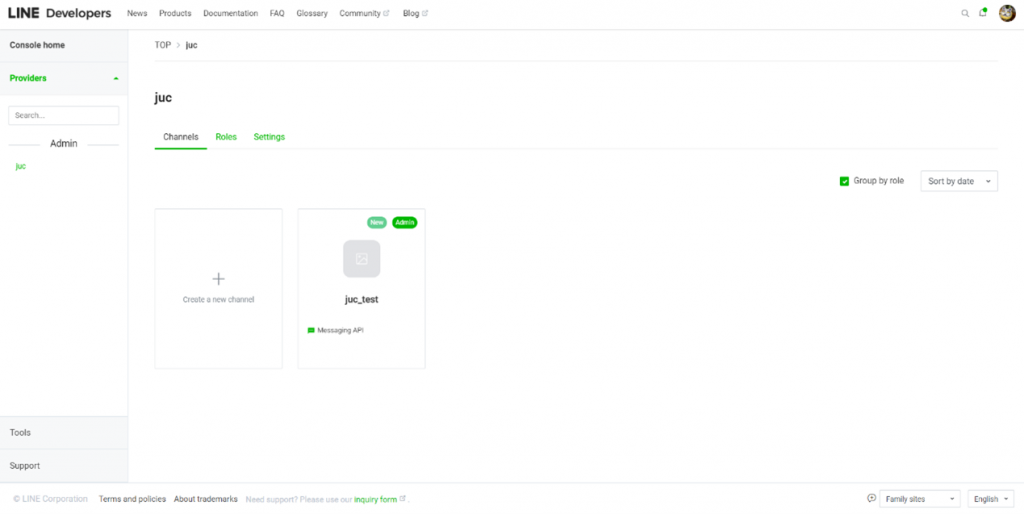Open the English language dropdown

coord(991,499)
